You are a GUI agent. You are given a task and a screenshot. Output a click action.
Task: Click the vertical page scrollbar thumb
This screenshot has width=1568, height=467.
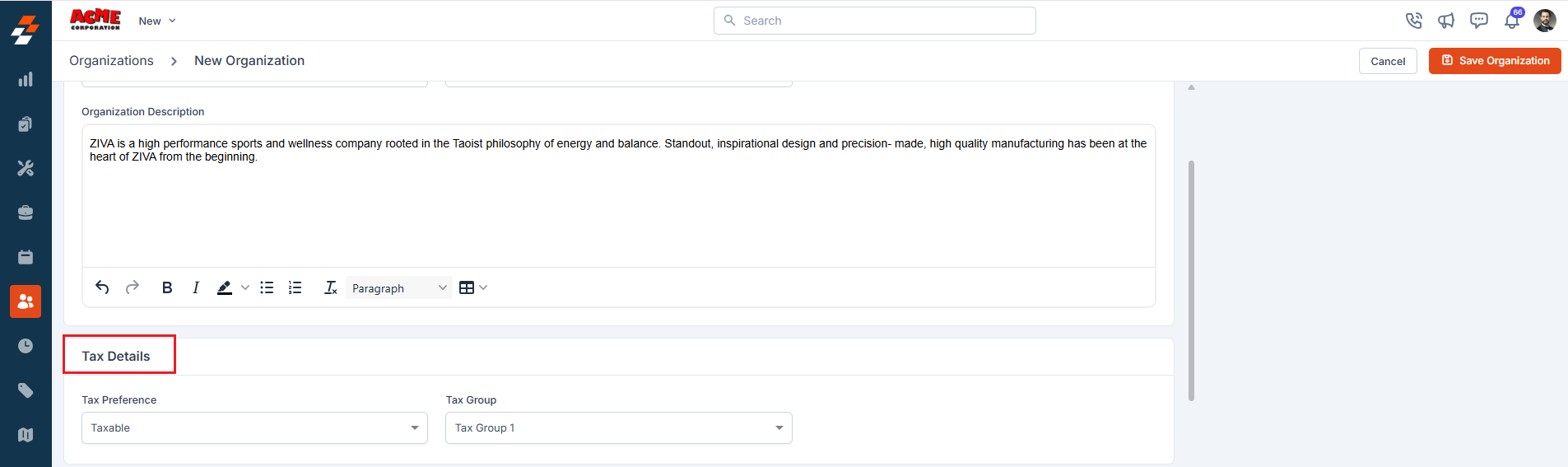pyautogui.click(x=1191, y=281)
